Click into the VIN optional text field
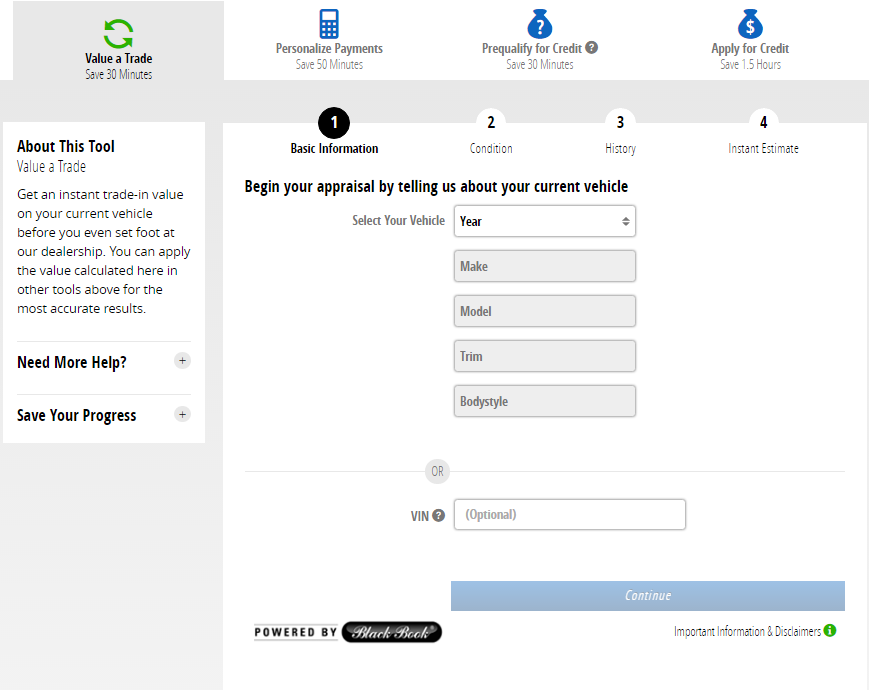The height and width of the screenshot is (690, 869). [569, 514]
